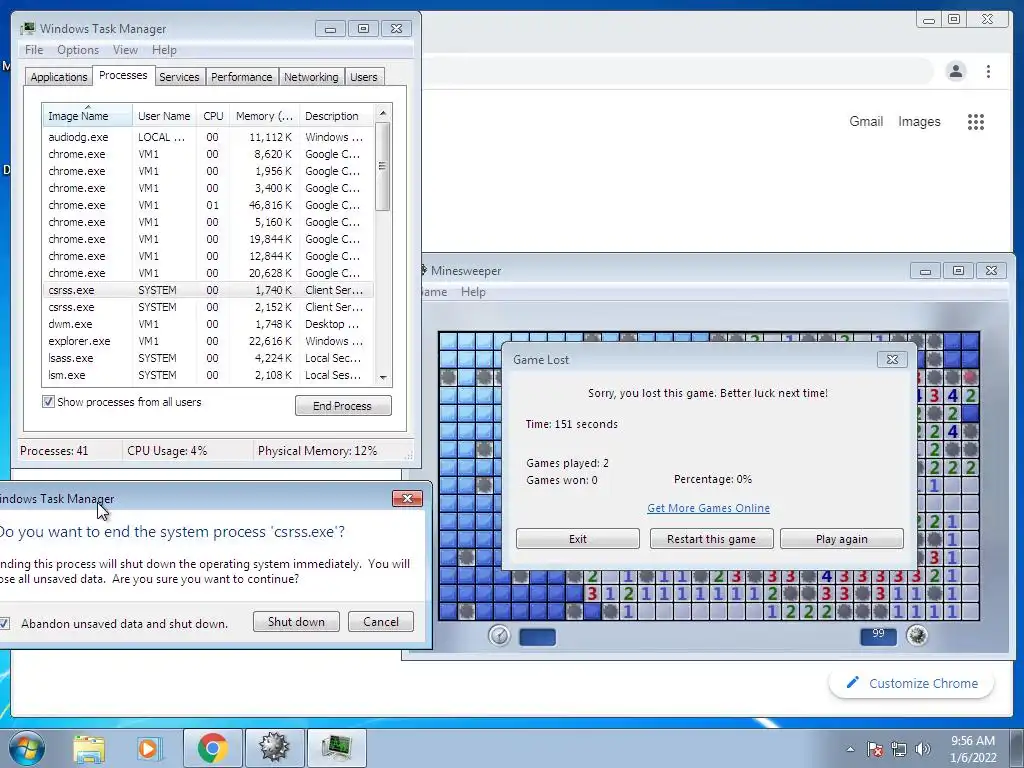Click the Minesweeper mine counter icon
Viewport: 1024px width, 768px height.
click(917, 635)
